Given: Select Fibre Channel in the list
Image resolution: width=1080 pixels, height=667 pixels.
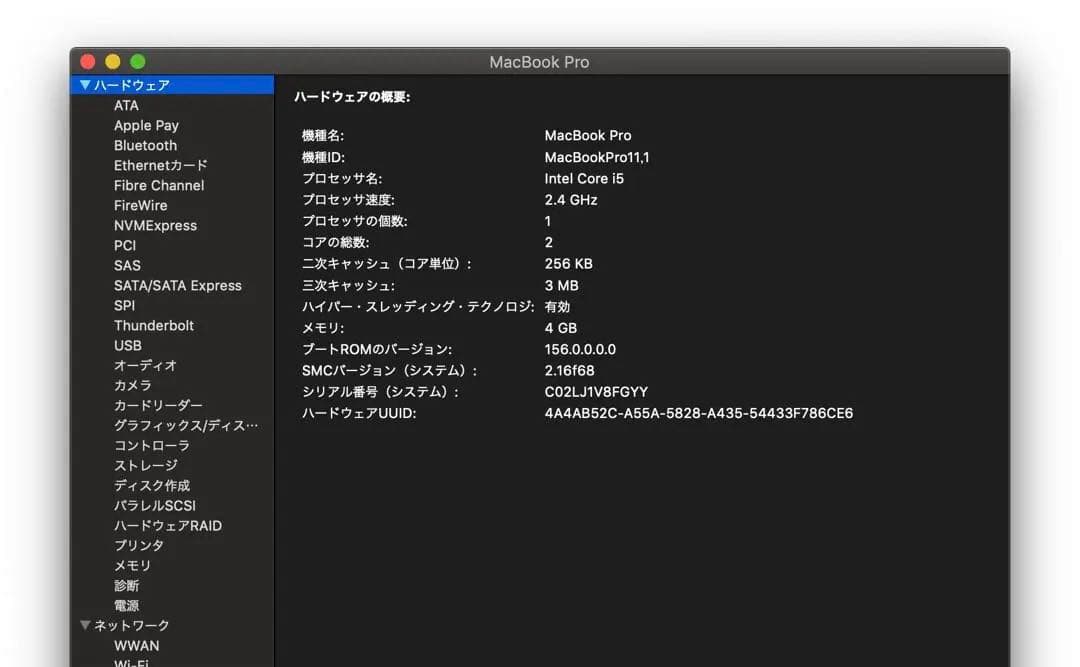Looking at the screenshot, I should point(158,185).
